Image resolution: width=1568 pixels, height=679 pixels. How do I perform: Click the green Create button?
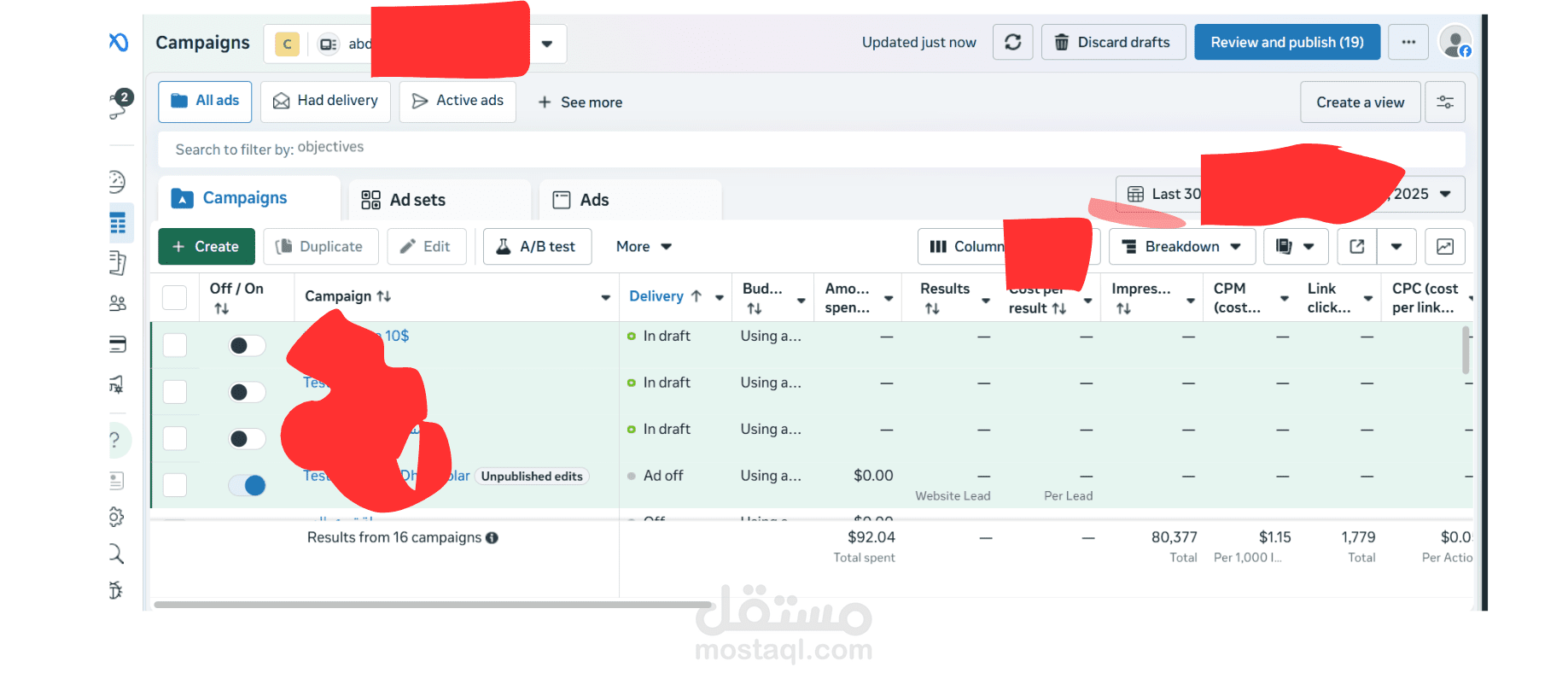click(207, 246)
